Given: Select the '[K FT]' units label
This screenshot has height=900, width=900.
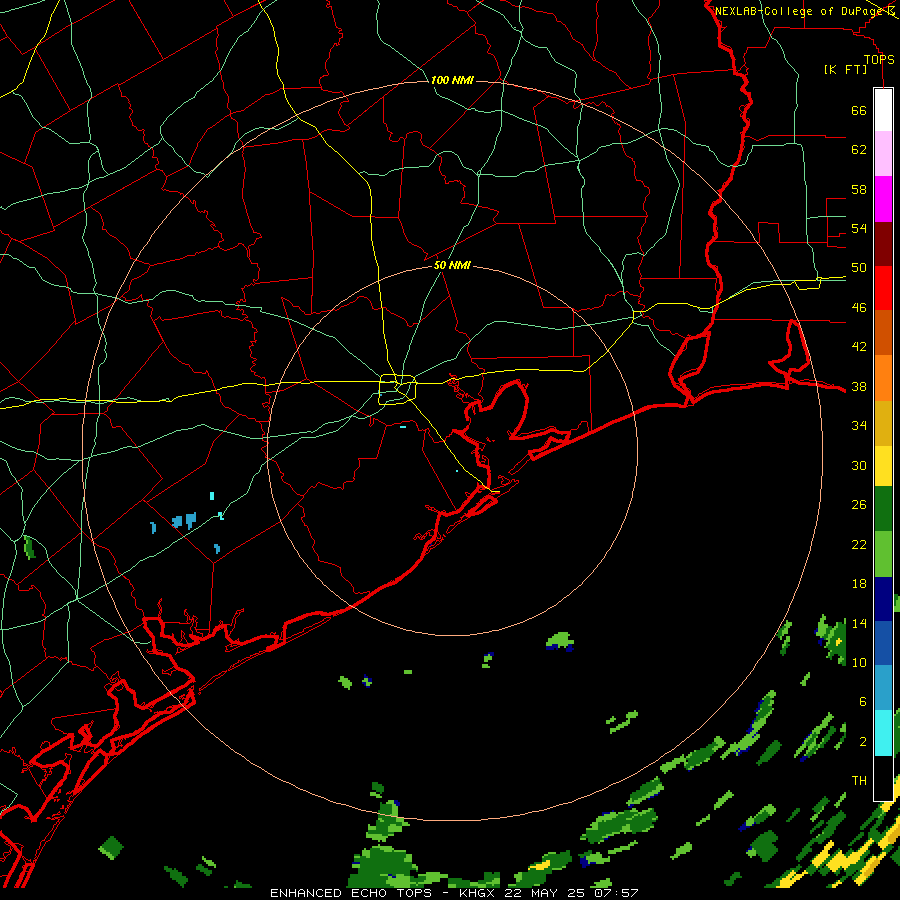Looking at the screenshot, I should pos(845,70).
